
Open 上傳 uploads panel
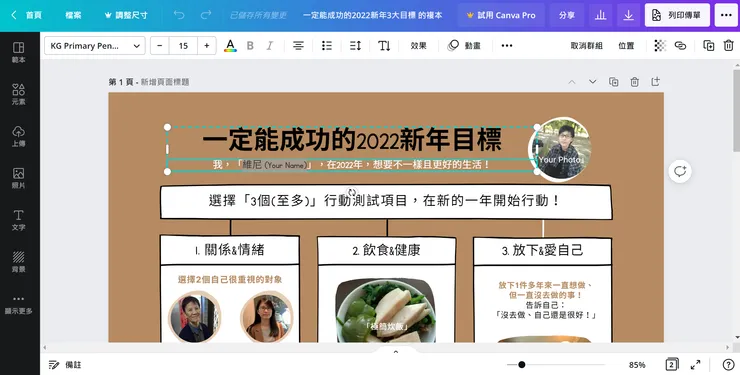point(18,136)
